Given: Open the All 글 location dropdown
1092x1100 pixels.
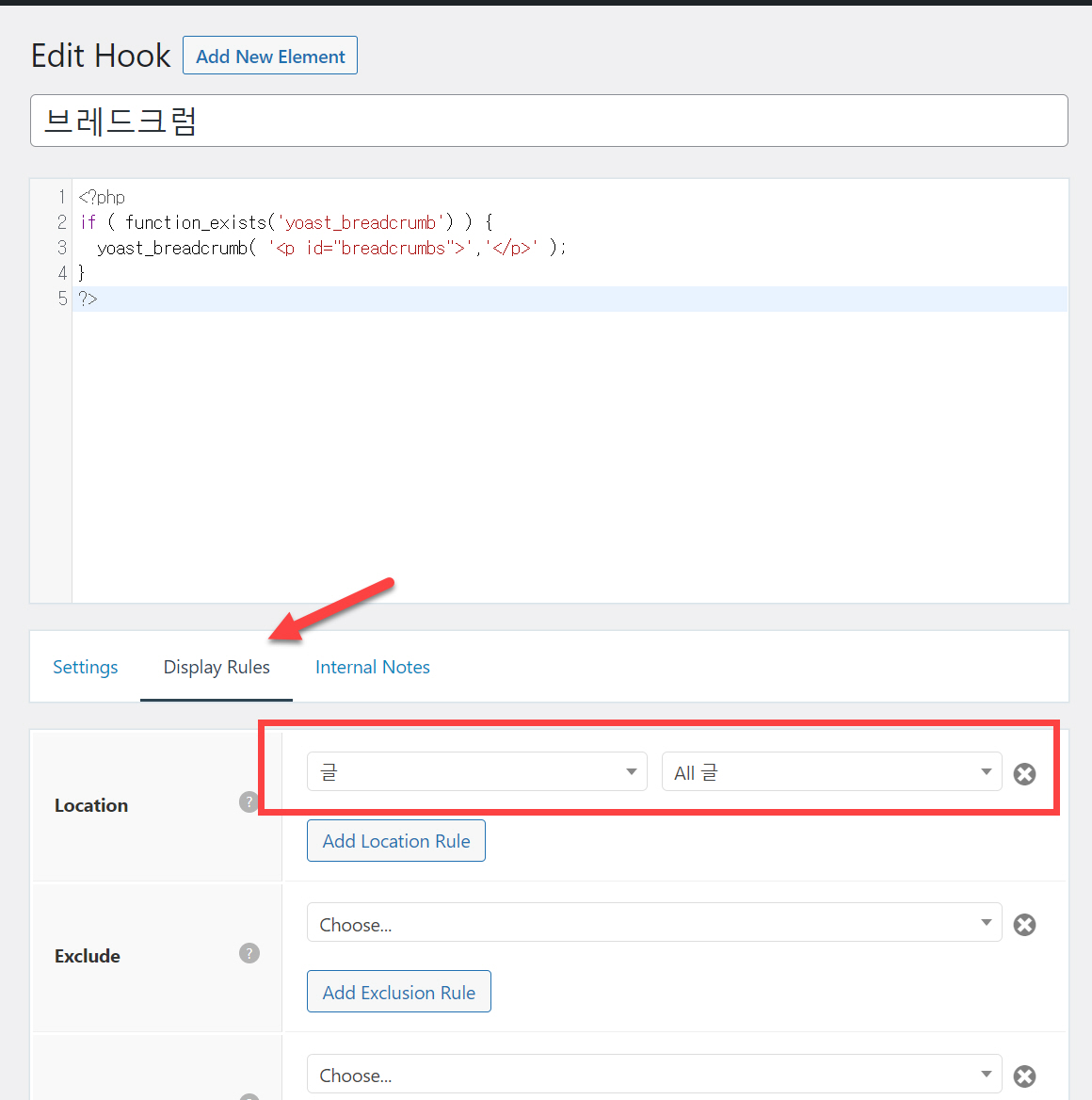Looking at the screenshot, I should pyautogui.click(x=832, y=771).
